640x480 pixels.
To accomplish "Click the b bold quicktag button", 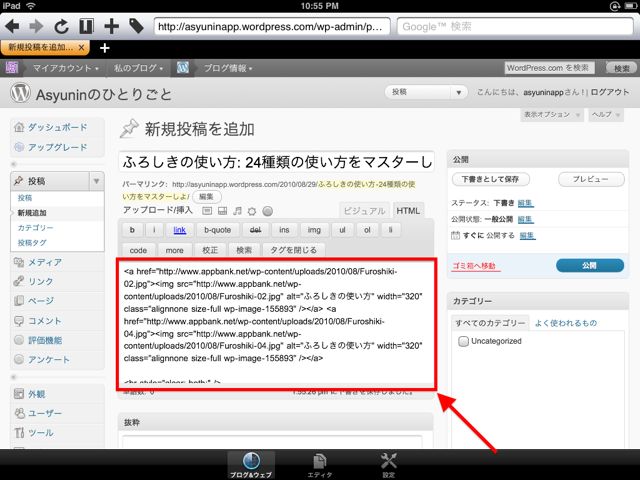I will pyautogui.click(x=132, y=230).
